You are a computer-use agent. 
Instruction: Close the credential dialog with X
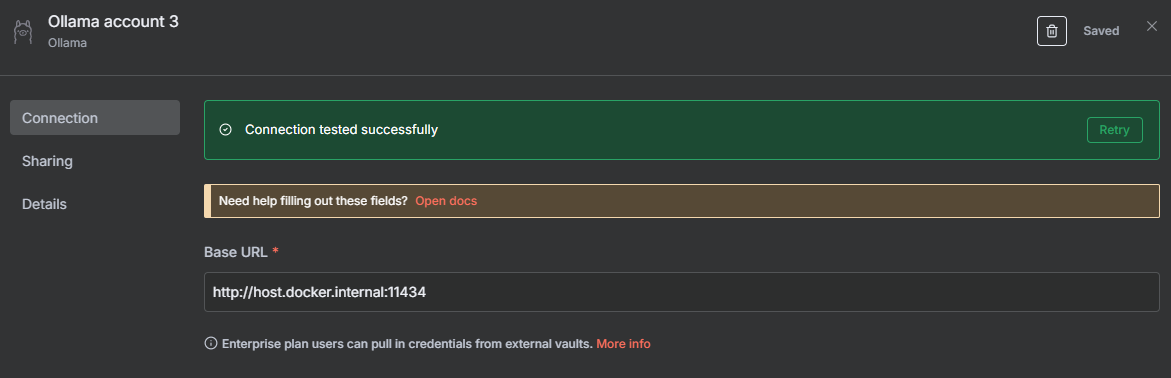click(x=1152, y=27)
